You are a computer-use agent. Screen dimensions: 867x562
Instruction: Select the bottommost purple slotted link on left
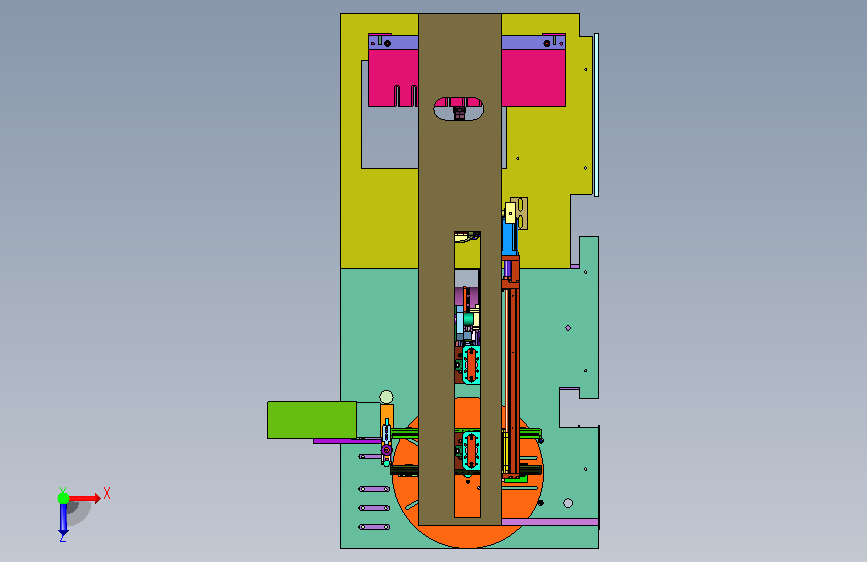(x=374, y=527)
